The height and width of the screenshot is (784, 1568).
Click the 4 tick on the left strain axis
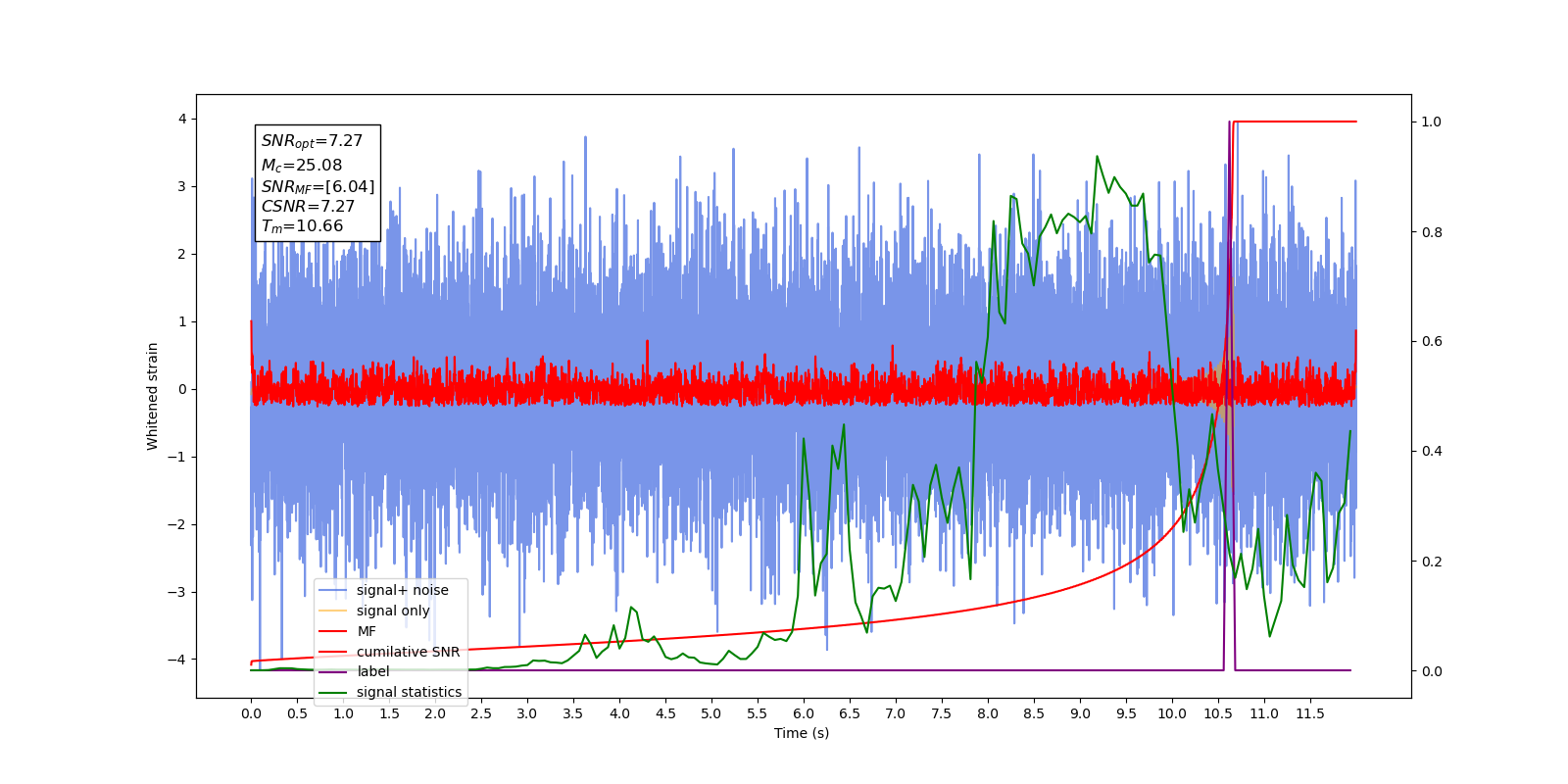tap(182, 119)
